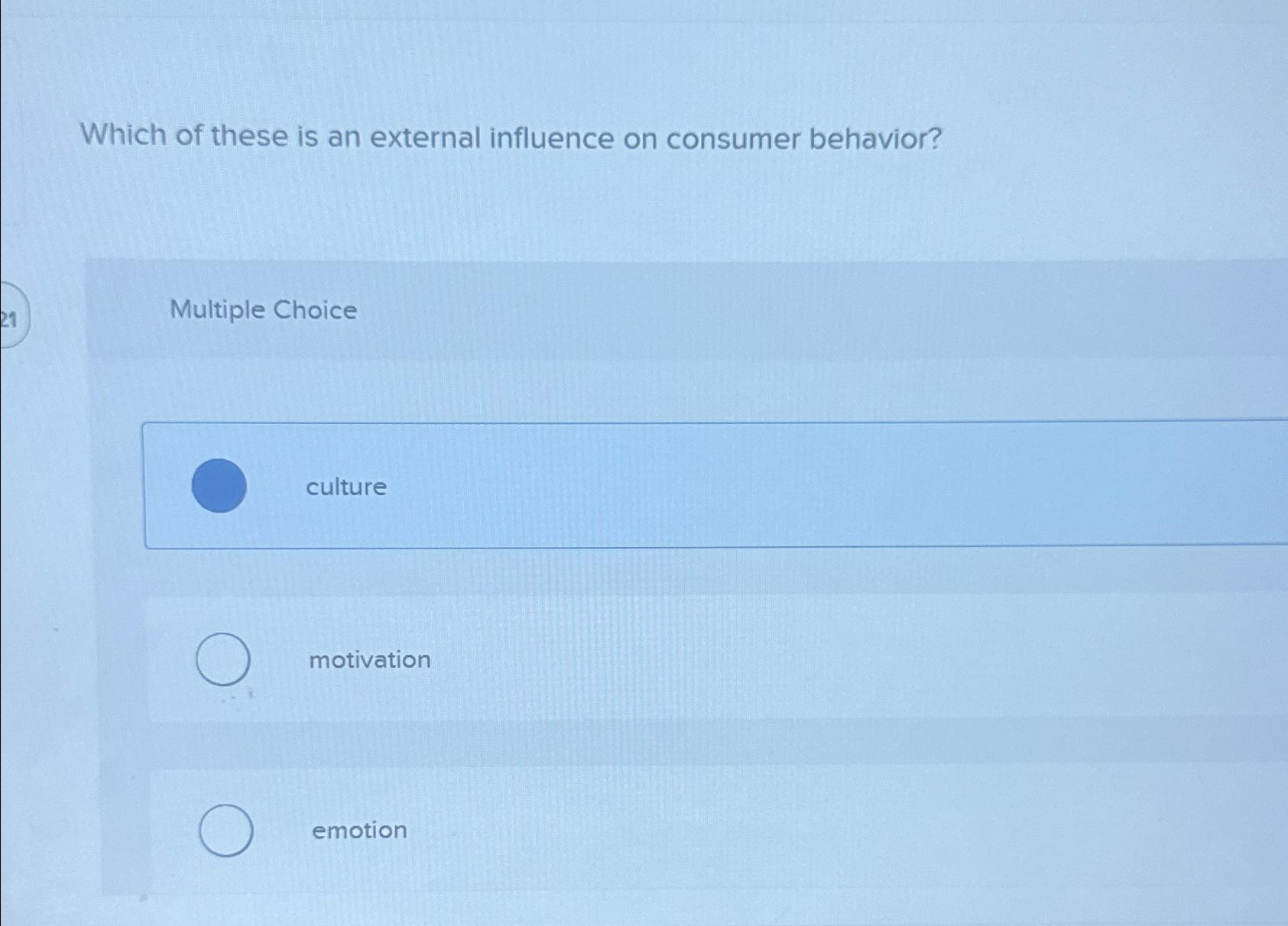The image size is (1288, 926).
Task: Click the motivation answer row
Action: coord(612,660)
